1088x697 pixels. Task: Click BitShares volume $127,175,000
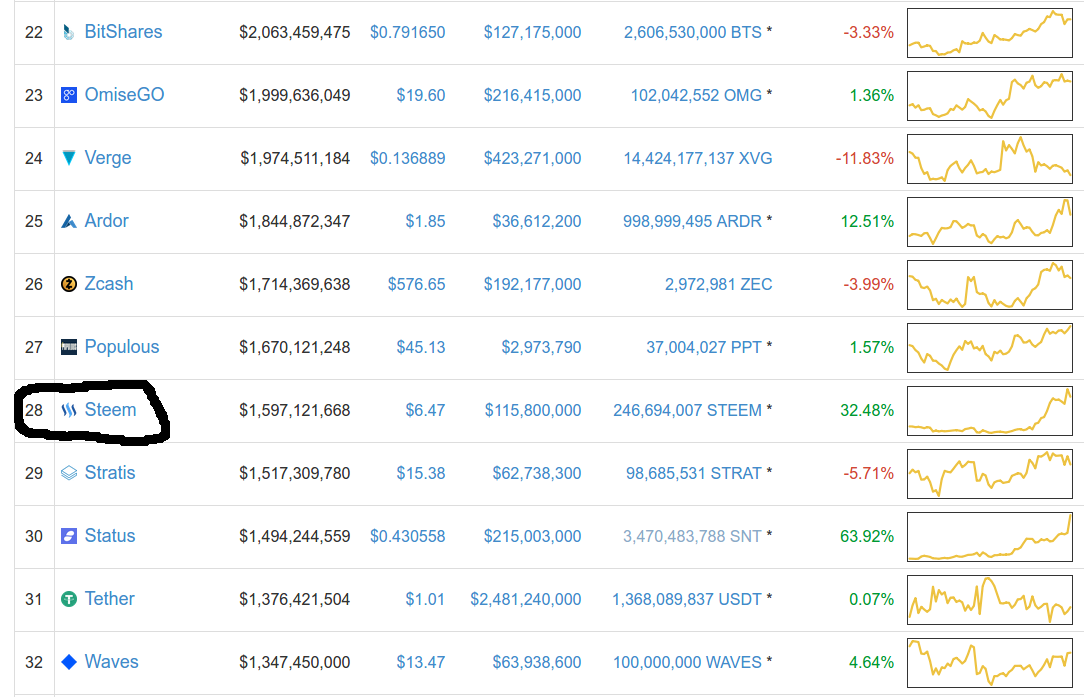pyautogui.click(x=532, y=33)
